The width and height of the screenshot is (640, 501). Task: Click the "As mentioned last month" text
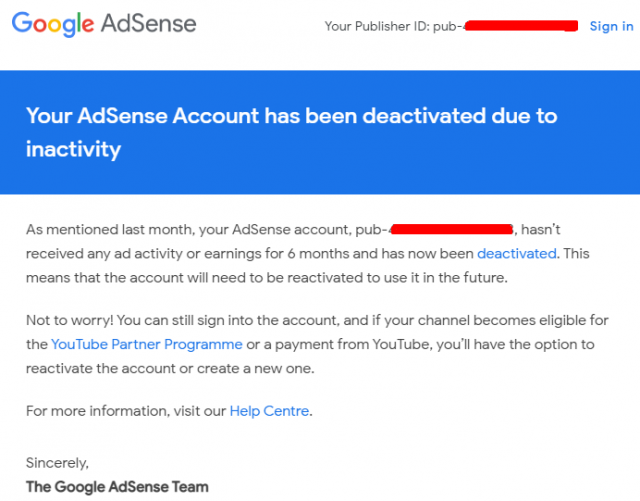pos(104,230)
